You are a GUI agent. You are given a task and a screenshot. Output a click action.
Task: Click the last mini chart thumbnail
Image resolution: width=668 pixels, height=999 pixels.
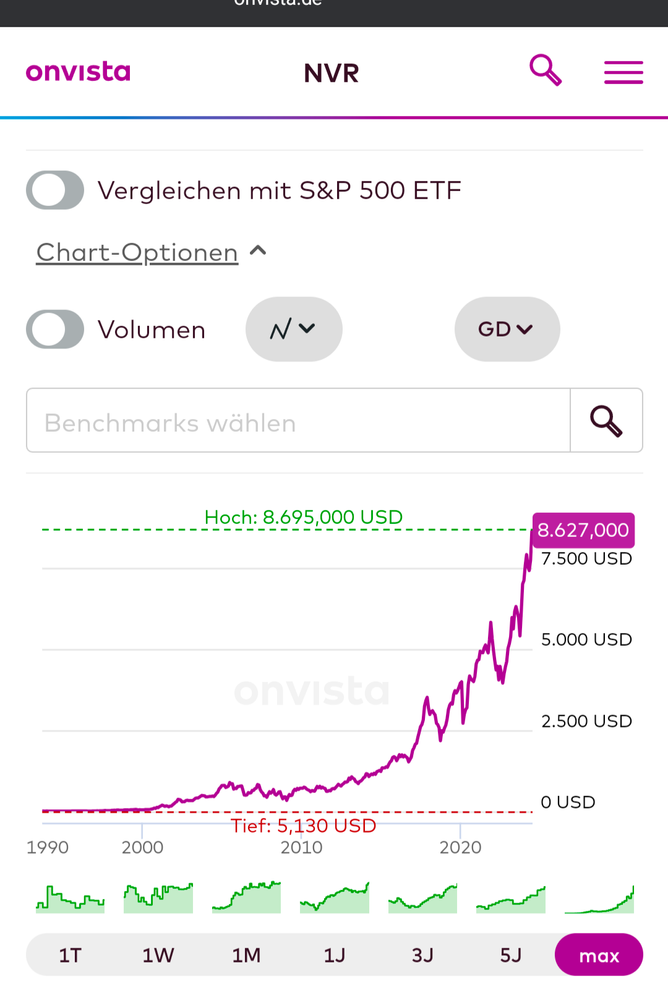click(599, 898)
